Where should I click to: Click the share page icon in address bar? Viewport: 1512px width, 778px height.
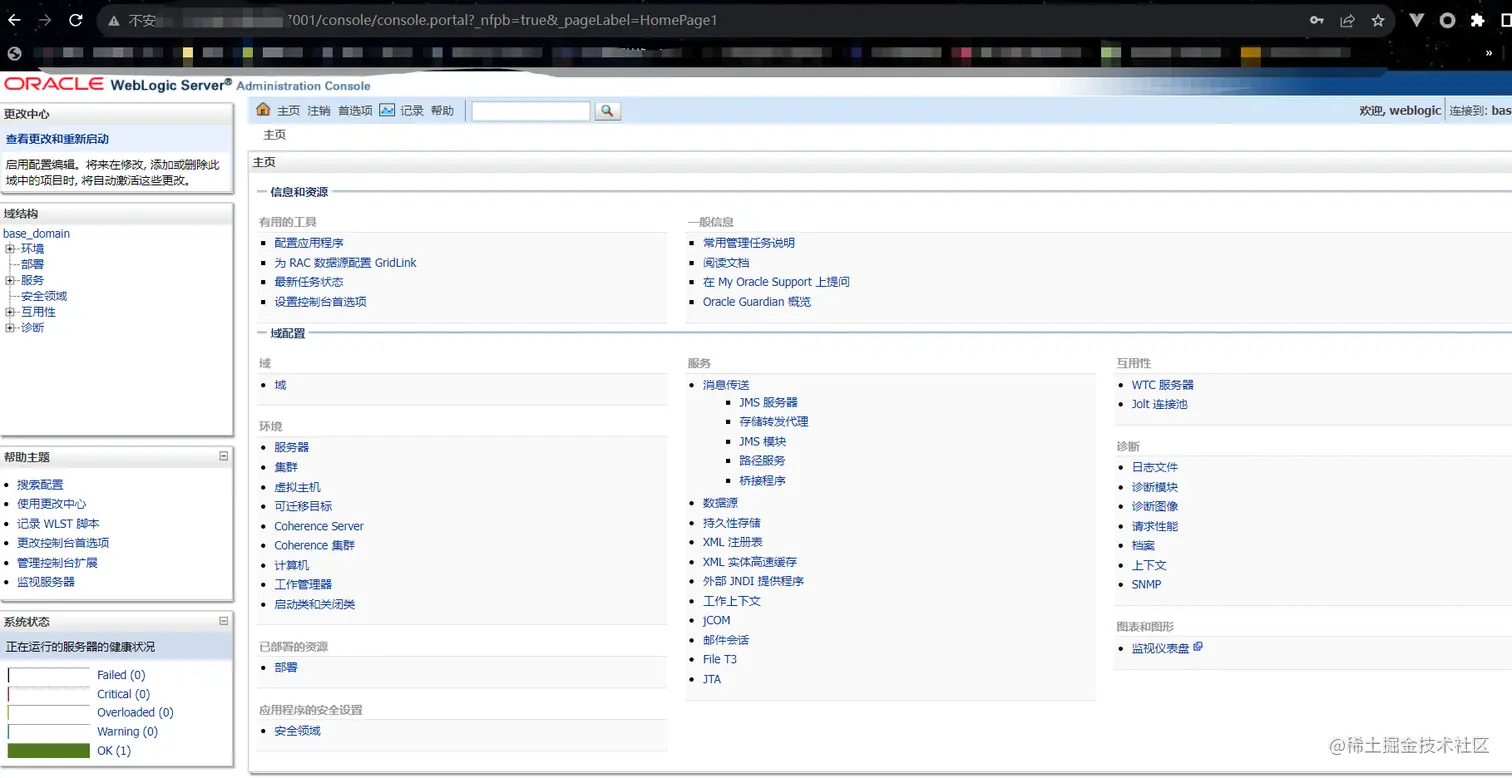[1347, 20]
